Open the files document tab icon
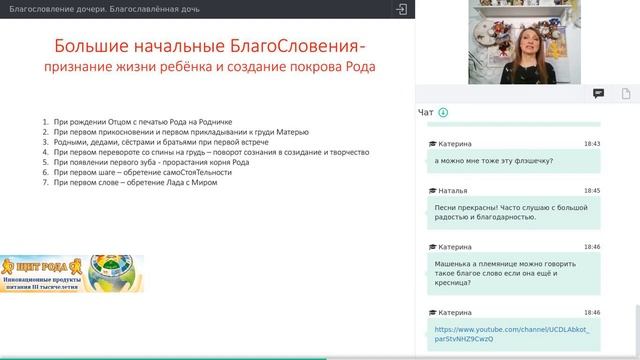Screen dimensions: 640x360 coord(626,94)
